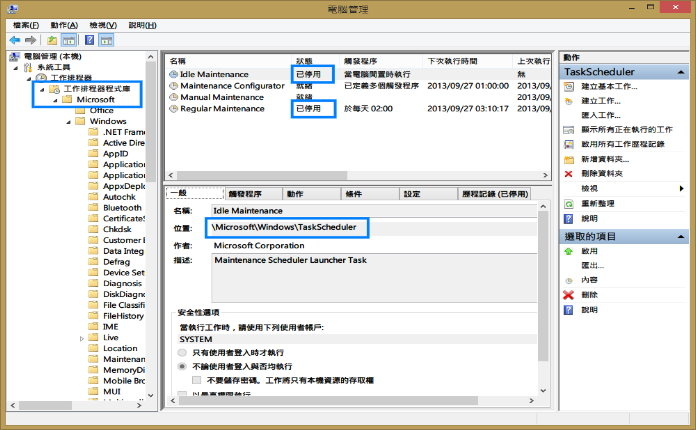Screen dimensions: 696x430
Task: Click the Back arrow in the toolbar
Action: [14, 39]
